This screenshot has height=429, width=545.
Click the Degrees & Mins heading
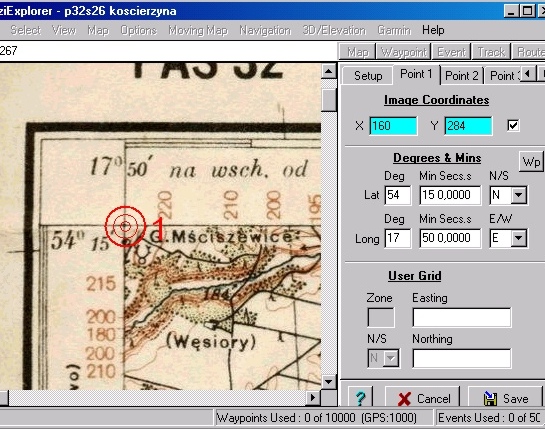[437, 158]
